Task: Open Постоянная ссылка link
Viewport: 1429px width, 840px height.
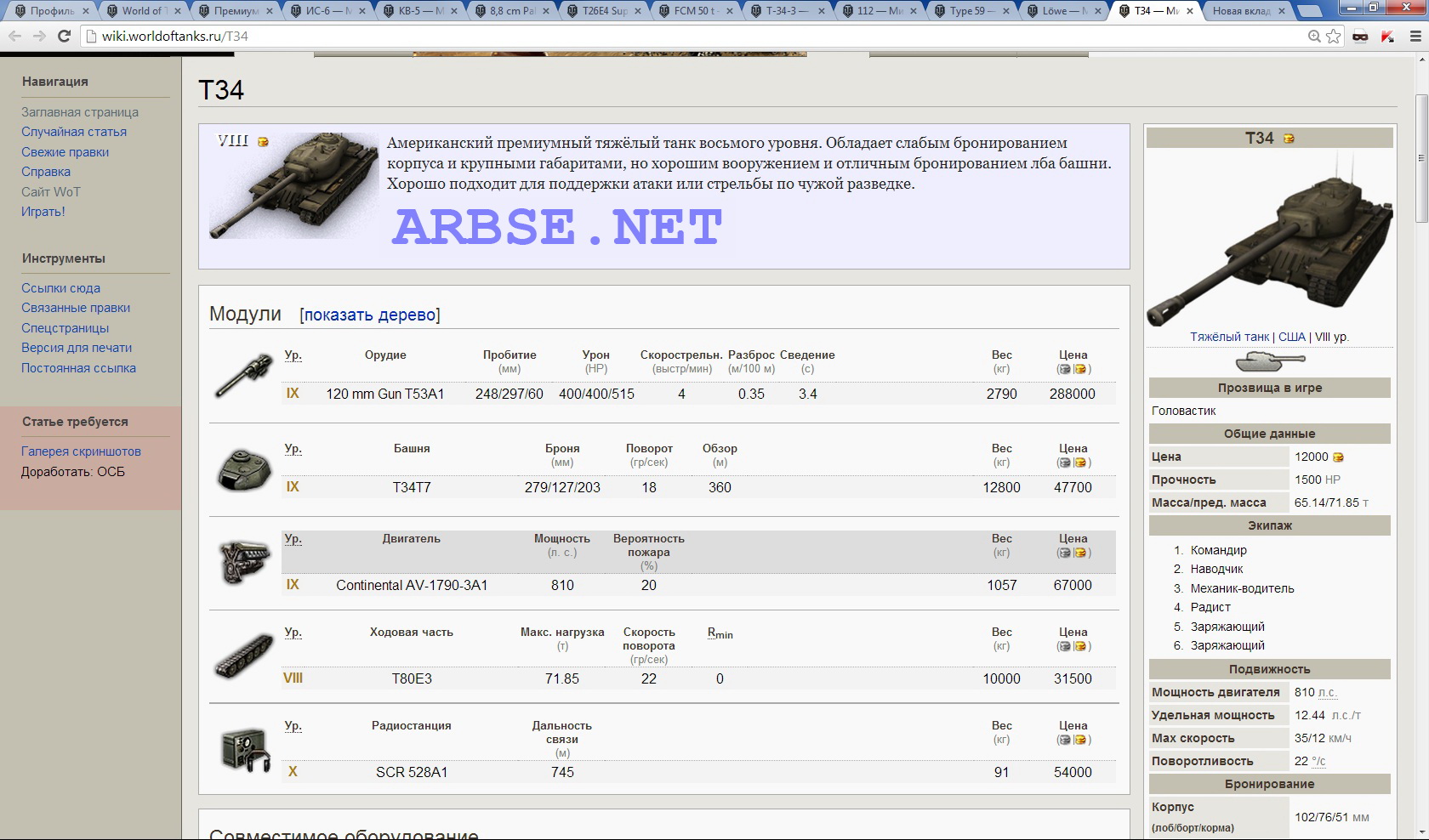Action: (78, 368)
